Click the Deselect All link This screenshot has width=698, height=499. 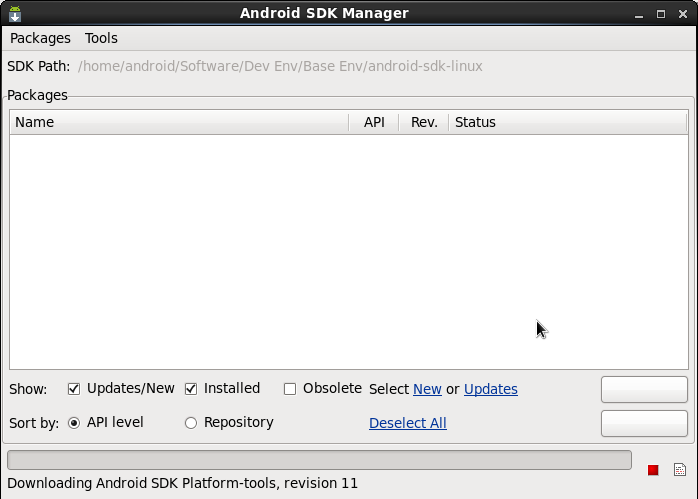[407, 423]
